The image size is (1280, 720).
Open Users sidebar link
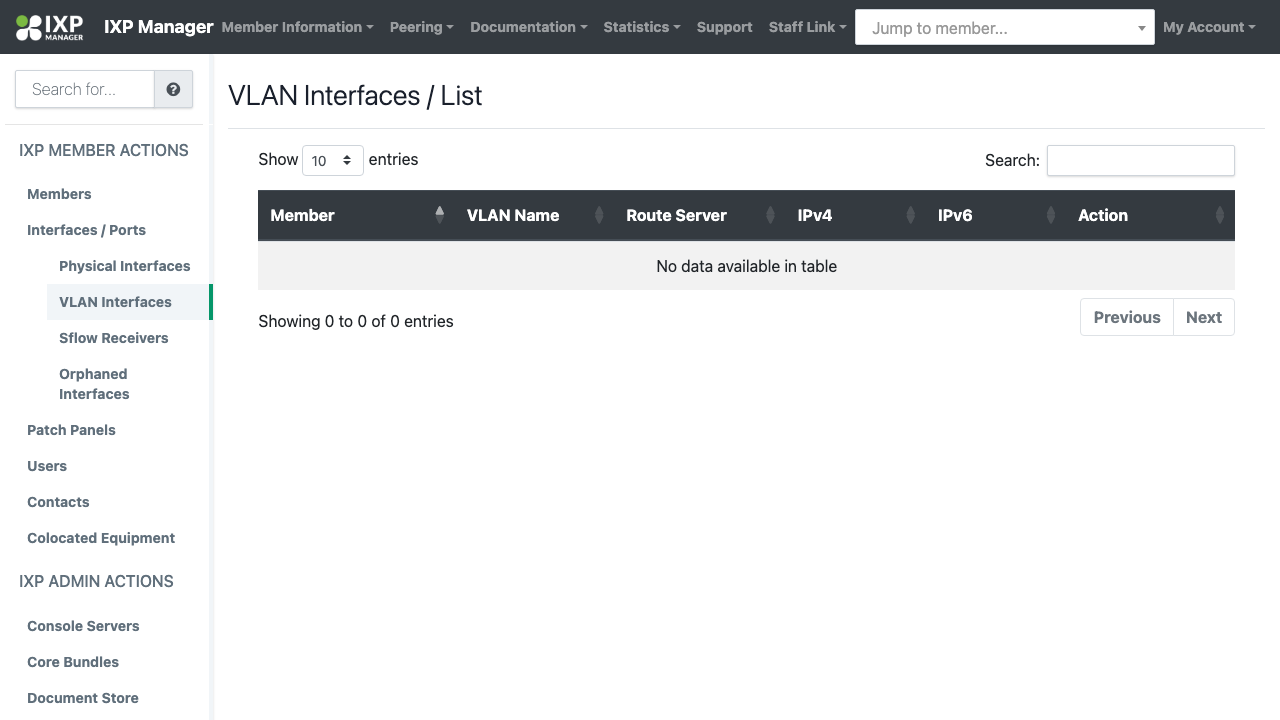click(x=47, y=466)
